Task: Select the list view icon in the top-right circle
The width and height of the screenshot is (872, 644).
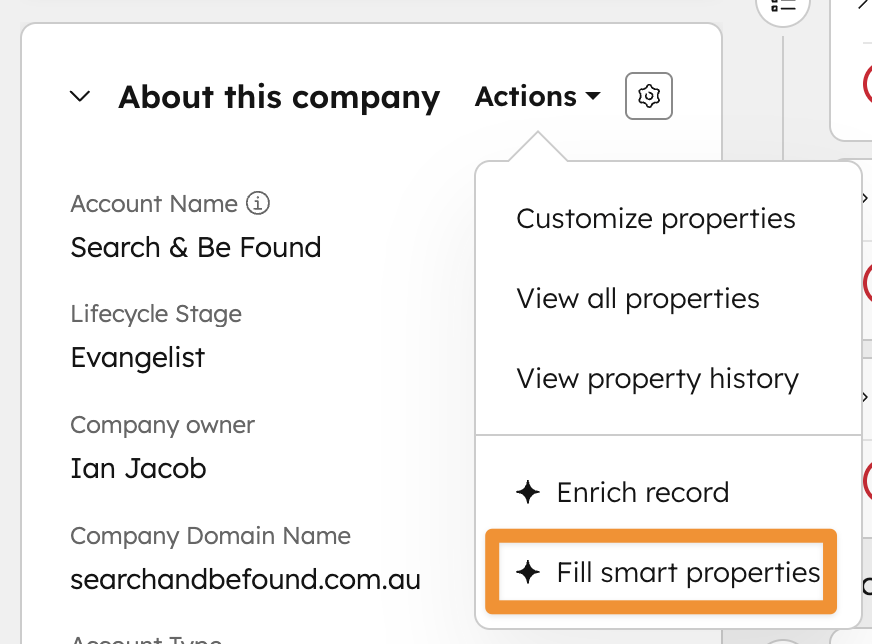Action: pyautogui.click(x=782, y=8)
